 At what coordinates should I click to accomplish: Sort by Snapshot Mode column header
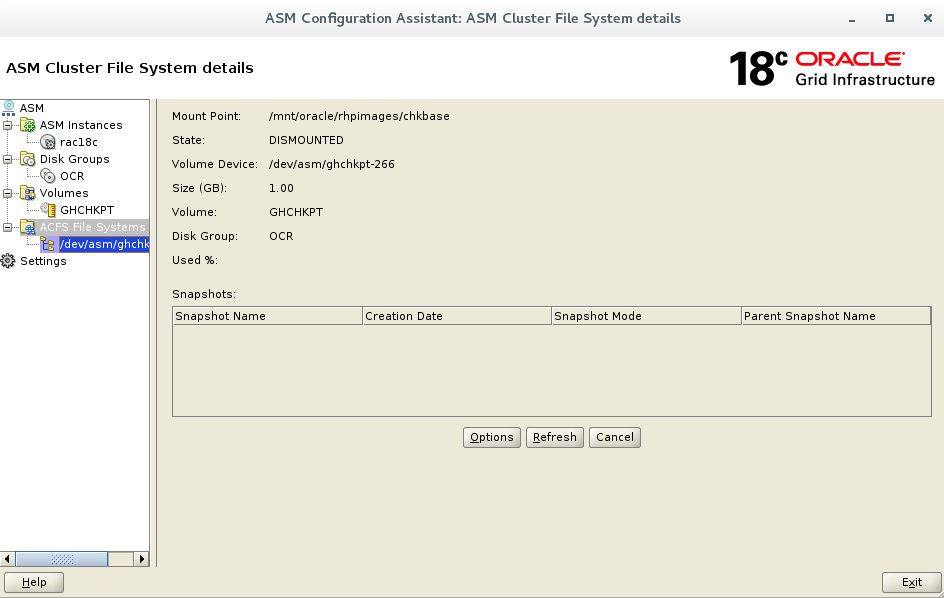[x=647, y=316]
